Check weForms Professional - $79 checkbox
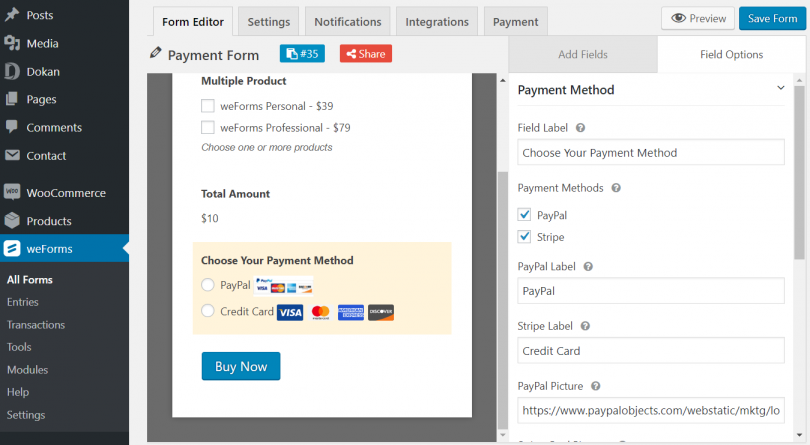The width and height of the screenshot is (810, 445). click(208, 127)
